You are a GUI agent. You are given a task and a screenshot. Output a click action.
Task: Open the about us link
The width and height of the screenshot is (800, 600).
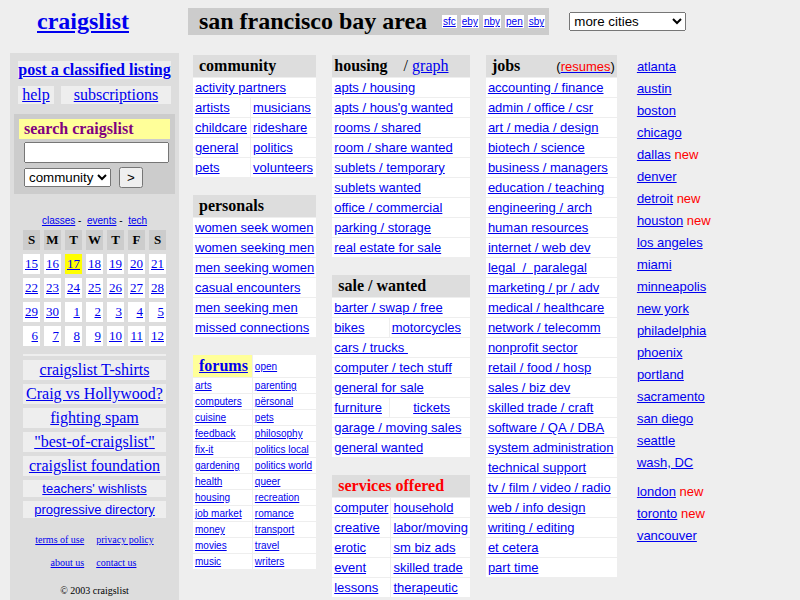tap(67, 563)
